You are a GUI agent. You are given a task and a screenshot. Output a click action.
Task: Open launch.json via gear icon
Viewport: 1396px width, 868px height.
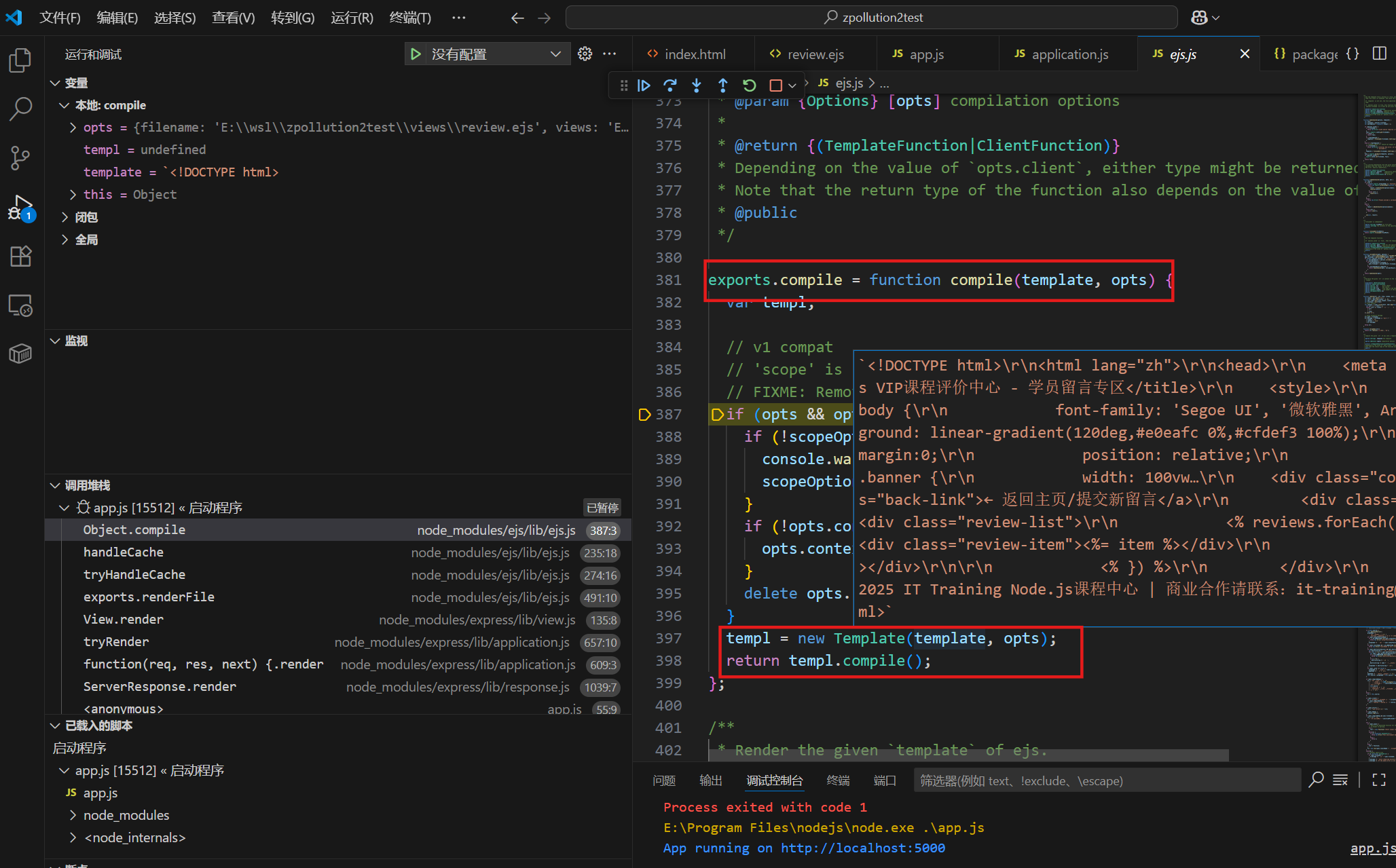coord(585,54)
